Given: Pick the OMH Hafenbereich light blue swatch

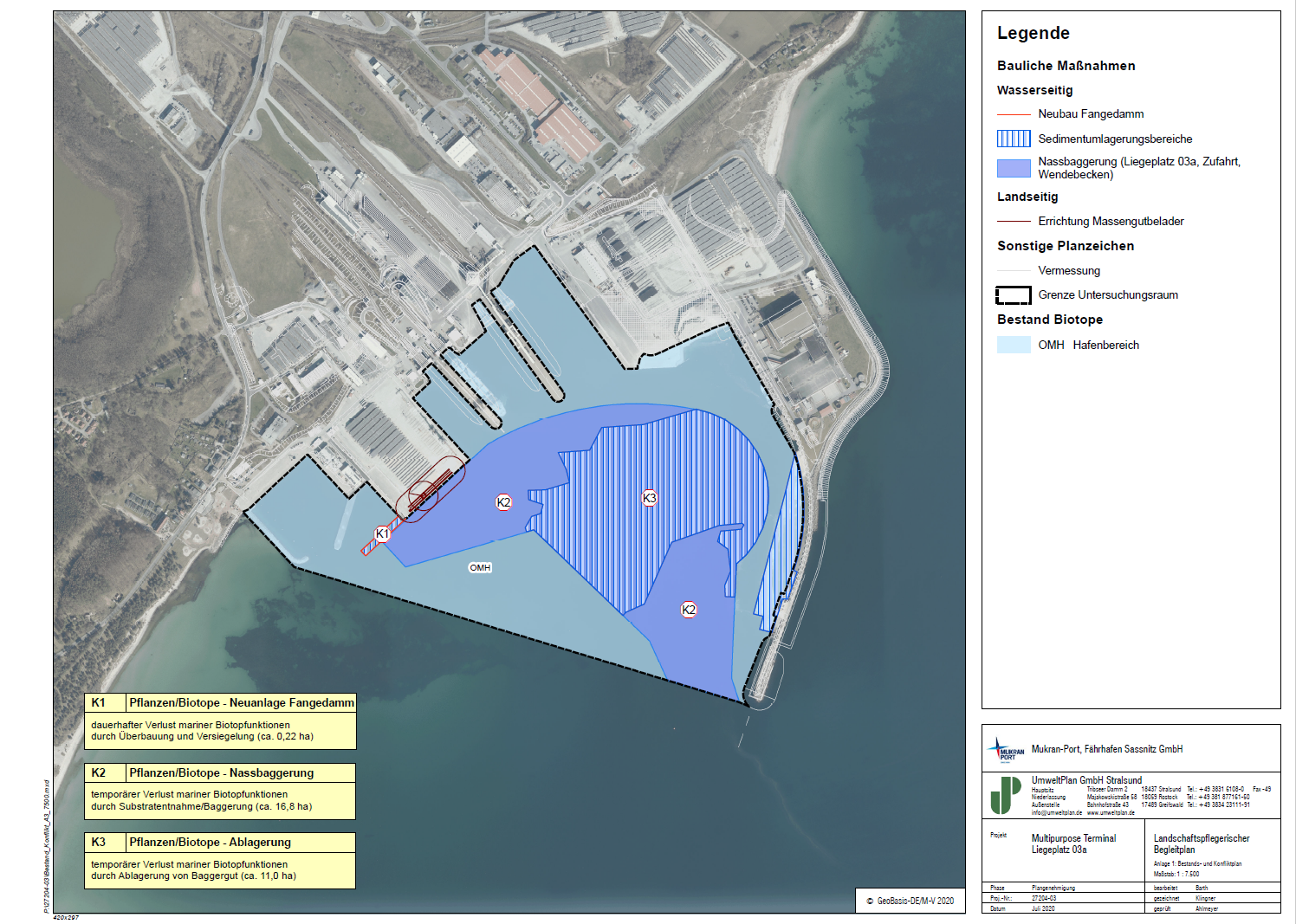Looking at the screenshot, I should click(1013, 345).
